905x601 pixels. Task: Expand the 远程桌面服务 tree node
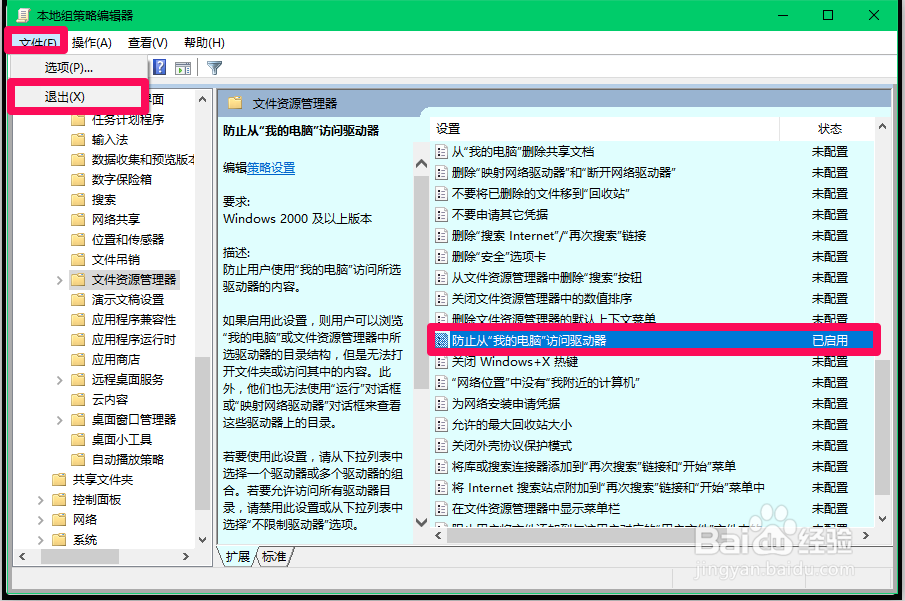[59, 380]
